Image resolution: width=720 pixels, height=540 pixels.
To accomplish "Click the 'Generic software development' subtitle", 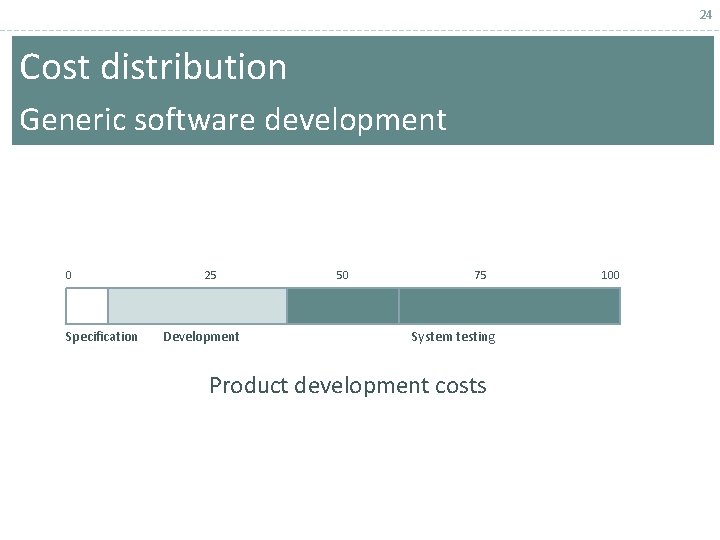I will 233,120.
